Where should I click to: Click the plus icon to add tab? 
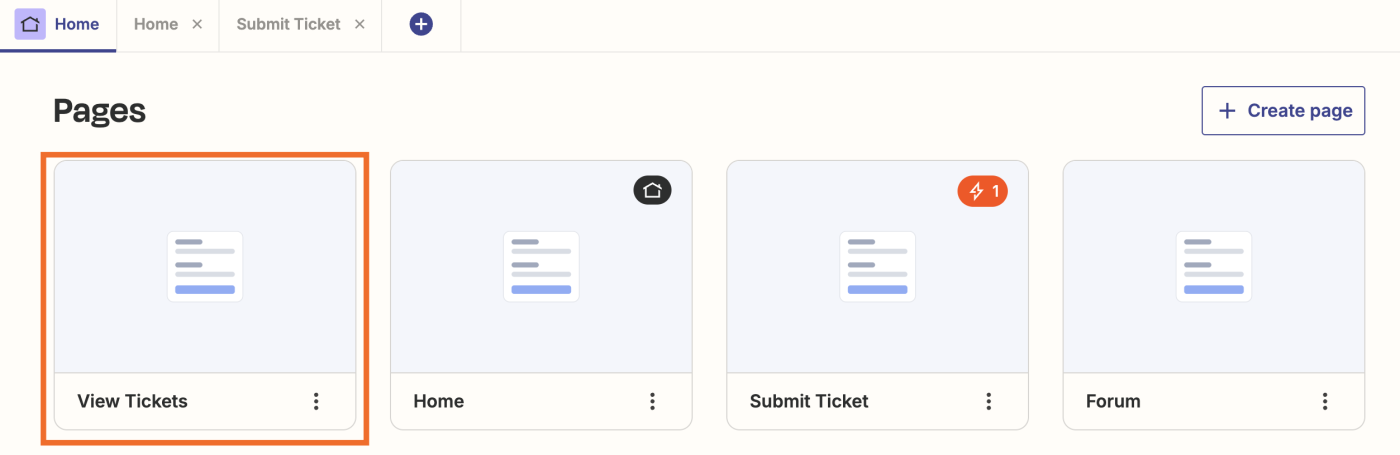421,24
